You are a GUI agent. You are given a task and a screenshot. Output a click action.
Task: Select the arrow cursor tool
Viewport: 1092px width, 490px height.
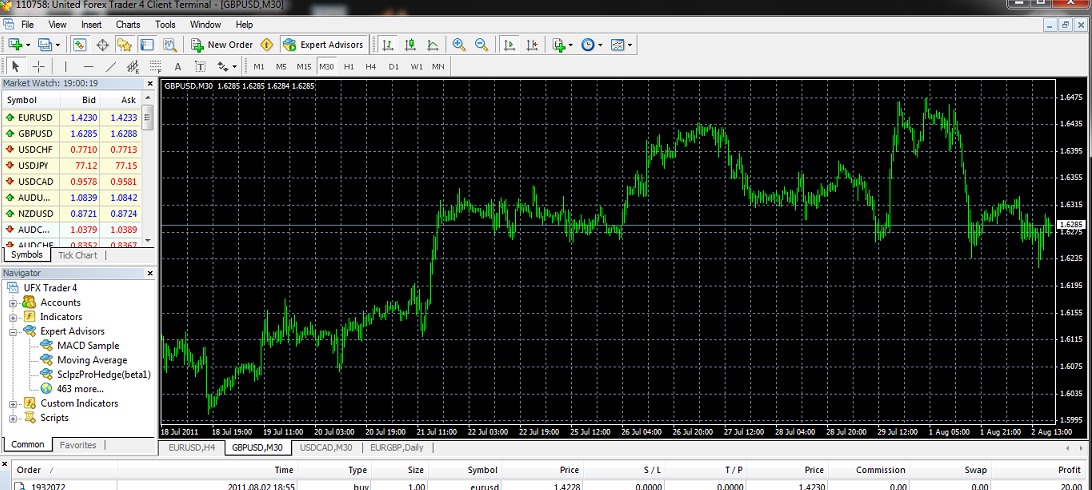click(x=16, y=66)
